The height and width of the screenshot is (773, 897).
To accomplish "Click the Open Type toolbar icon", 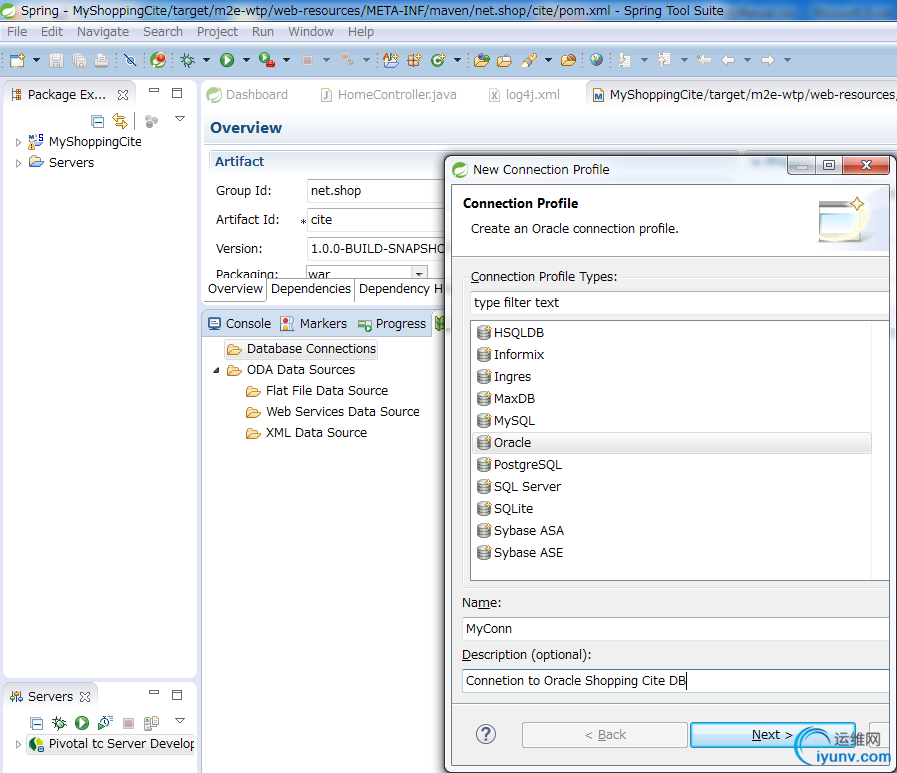I will [x=482, y=60].
